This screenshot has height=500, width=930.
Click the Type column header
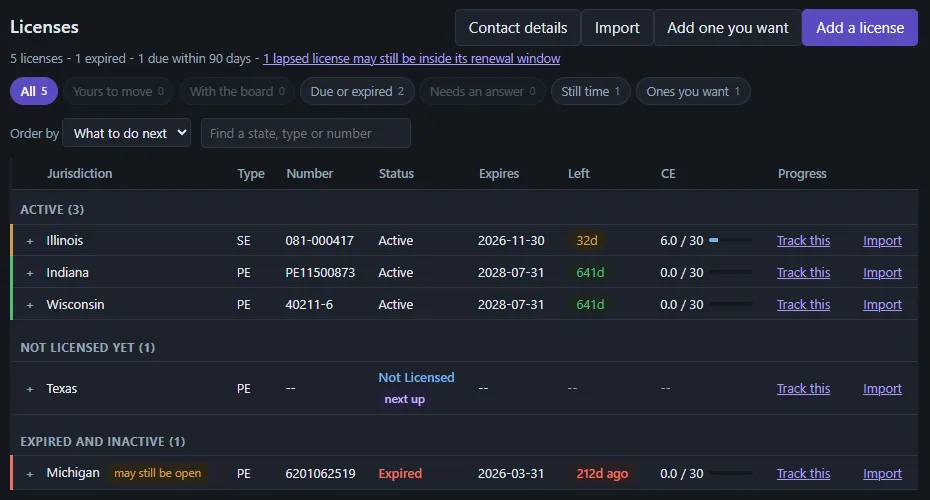[x=251, y=174]
